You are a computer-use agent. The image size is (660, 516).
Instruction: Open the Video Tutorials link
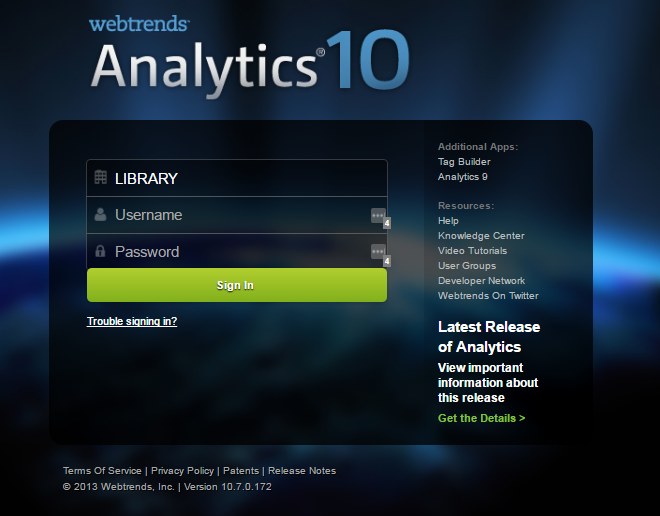(472, 251)
